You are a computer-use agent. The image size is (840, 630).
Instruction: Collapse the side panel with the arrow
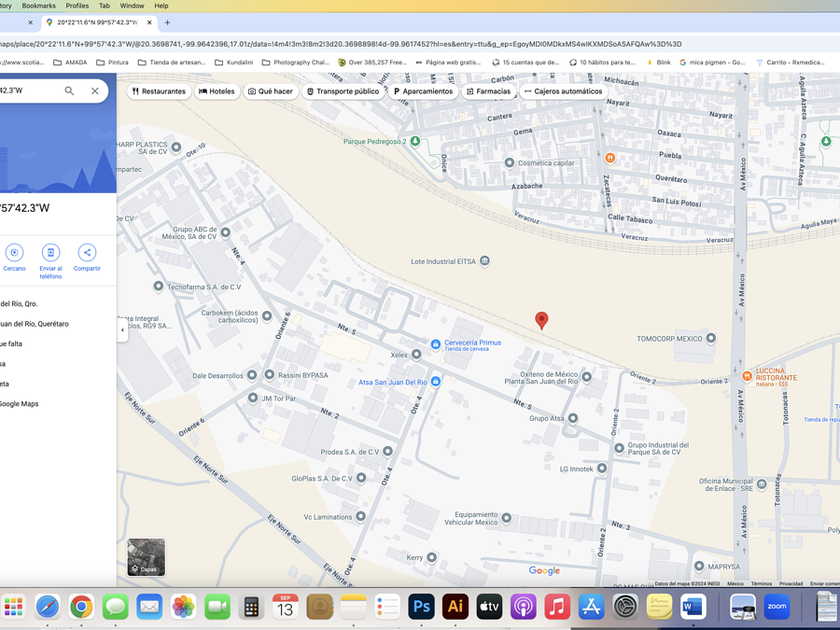point(122,330)
